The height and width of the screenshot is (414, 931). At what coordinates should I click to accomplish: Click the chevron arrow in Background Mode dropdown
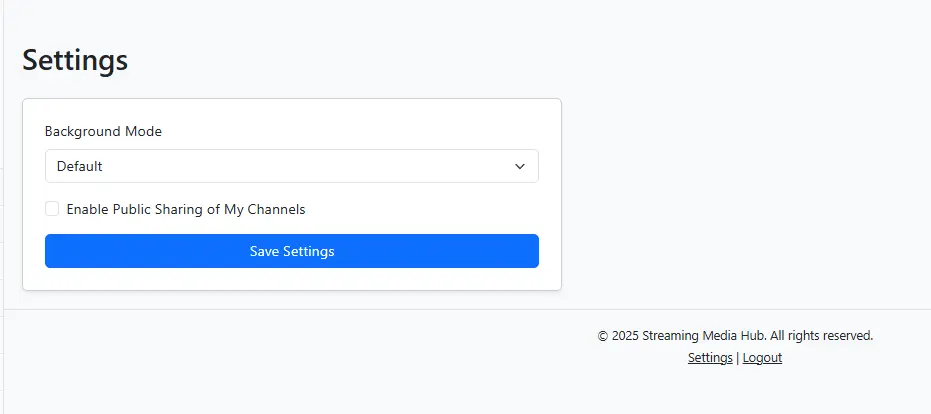(520, 166)
